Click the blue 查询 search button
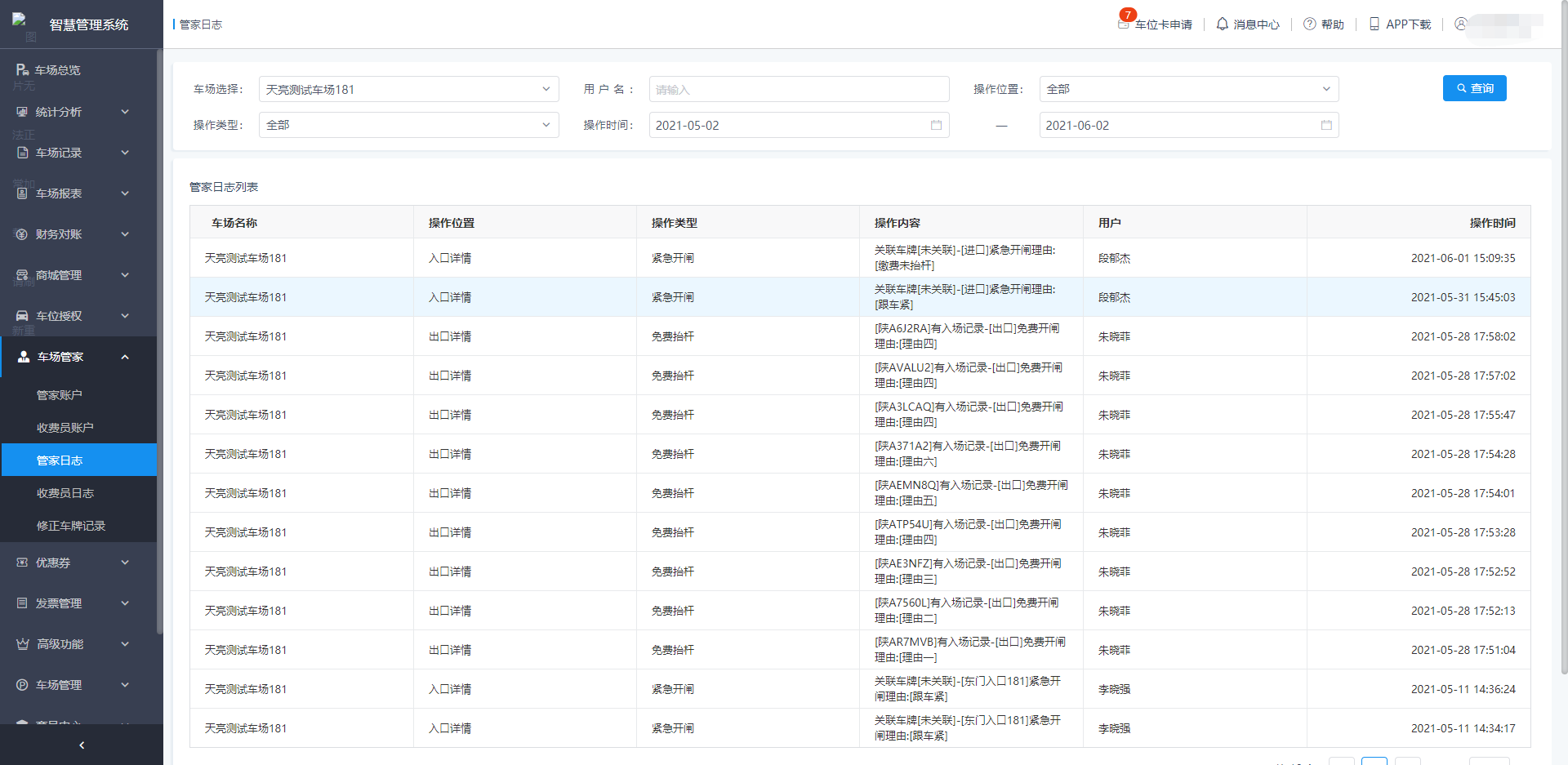Screen dimensions: 1568x765 point(1474,89)
